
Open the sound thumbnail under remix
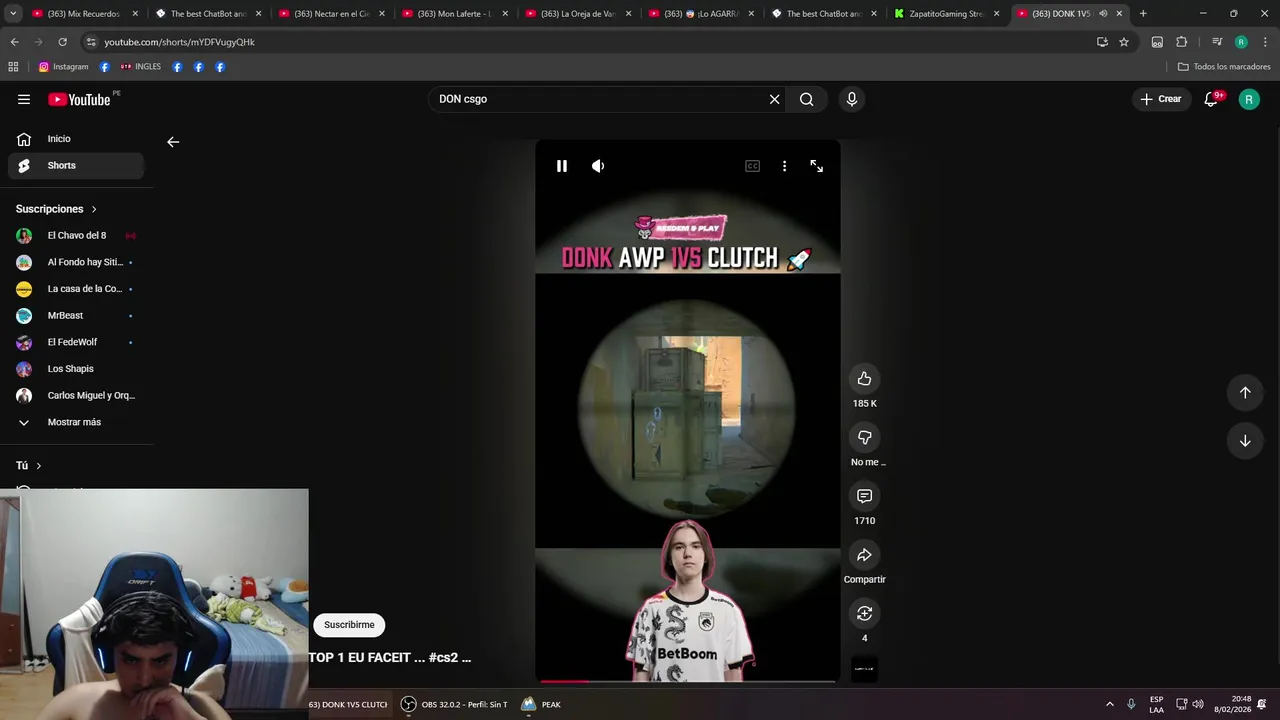864,669
